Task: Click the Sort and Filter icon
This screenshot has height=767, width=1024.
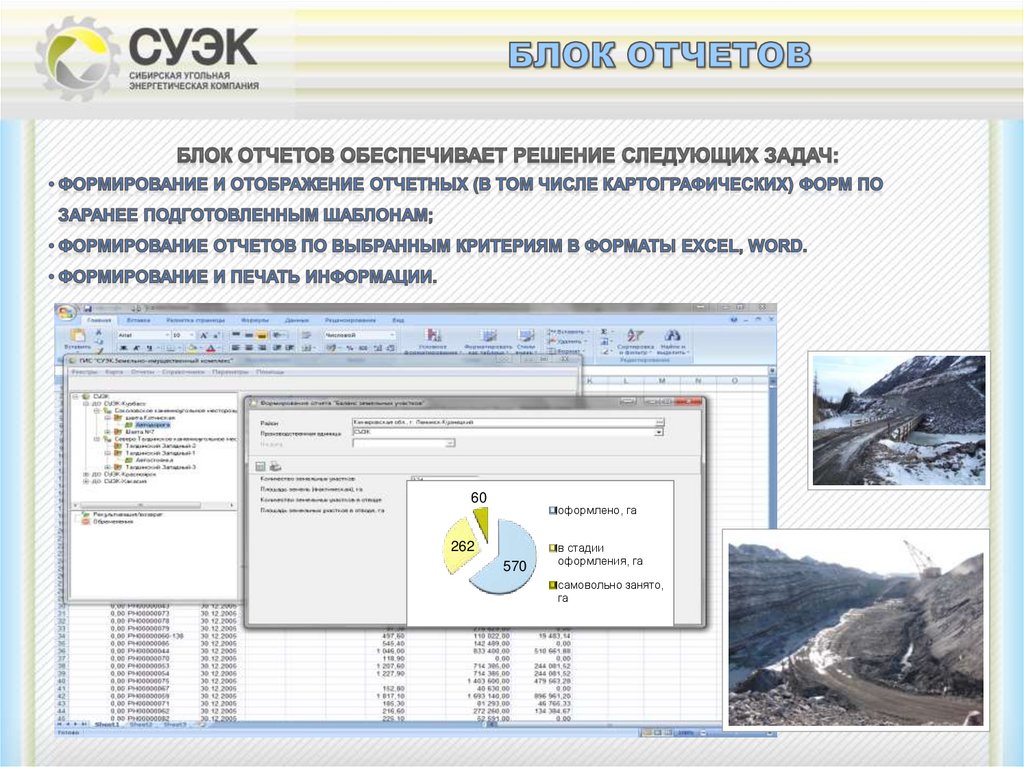Action: click(x=635, y=336)
